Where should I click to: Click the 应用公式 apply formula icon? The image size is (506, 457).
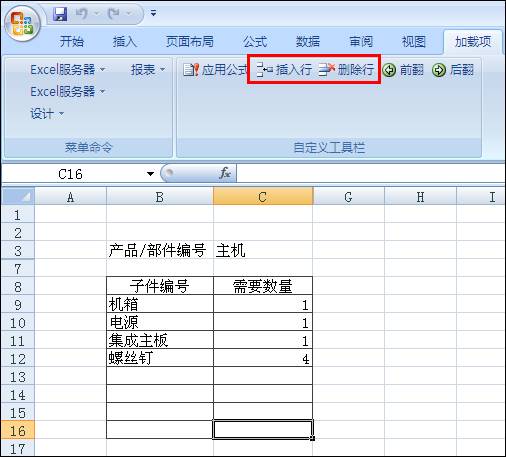click(x=191, y=70)
